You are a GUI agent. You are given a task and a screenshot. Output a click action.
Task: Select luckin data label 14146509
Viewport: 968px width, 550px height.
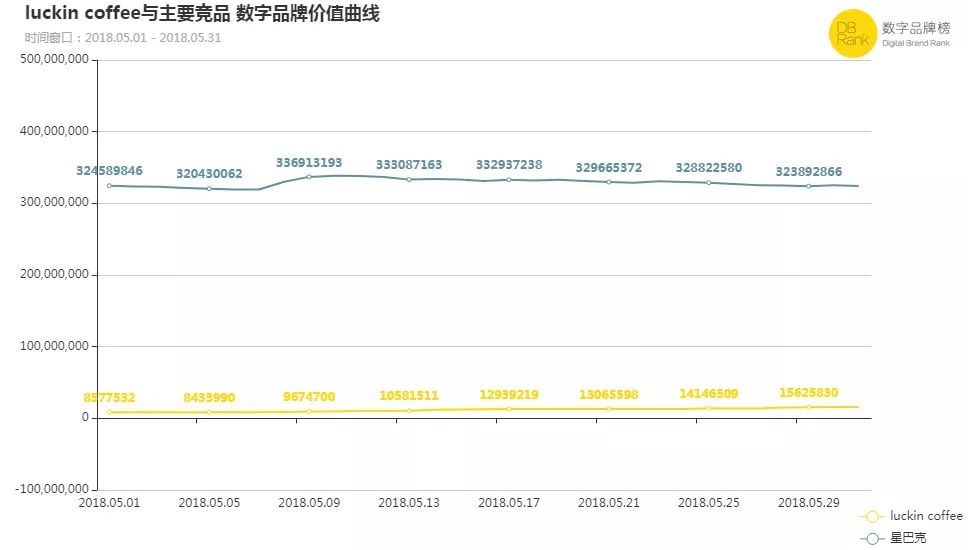(709, 393)
